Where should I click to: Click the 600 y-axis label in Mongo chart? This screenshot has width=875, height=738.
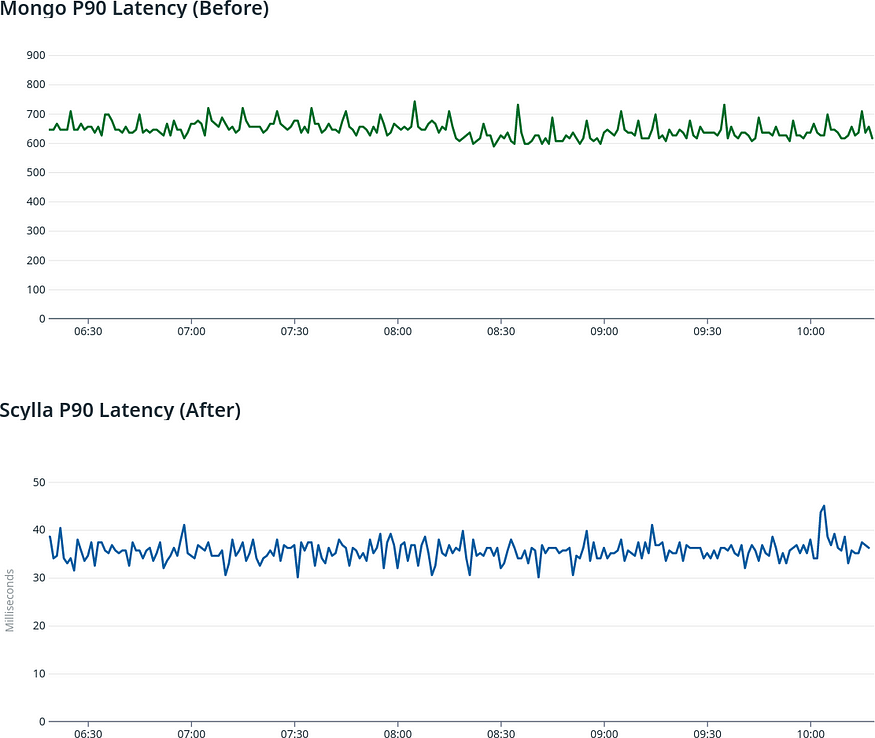click(36, 143)
